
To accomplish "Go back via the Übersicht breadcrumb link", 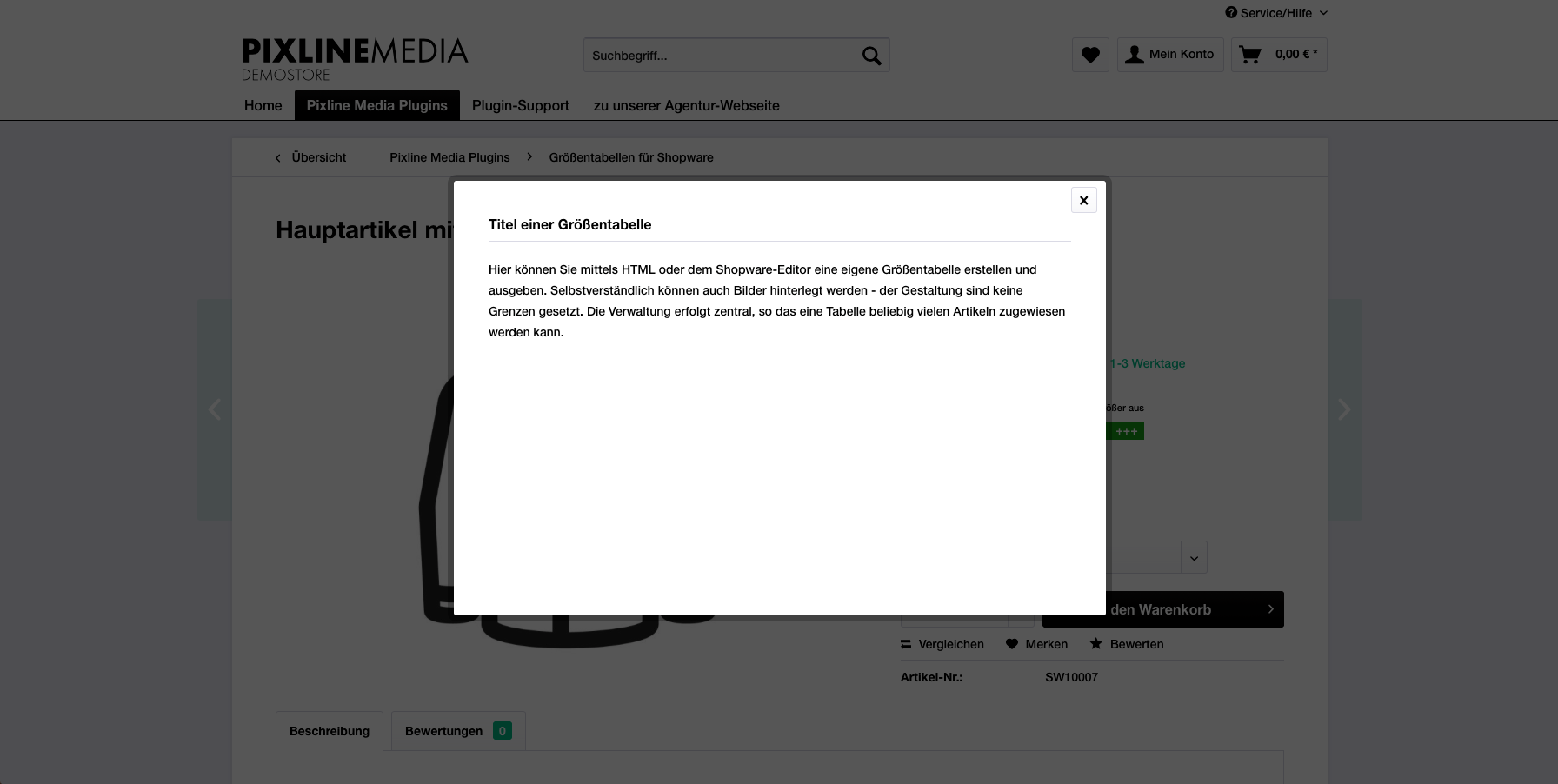I will coord(310,157).
